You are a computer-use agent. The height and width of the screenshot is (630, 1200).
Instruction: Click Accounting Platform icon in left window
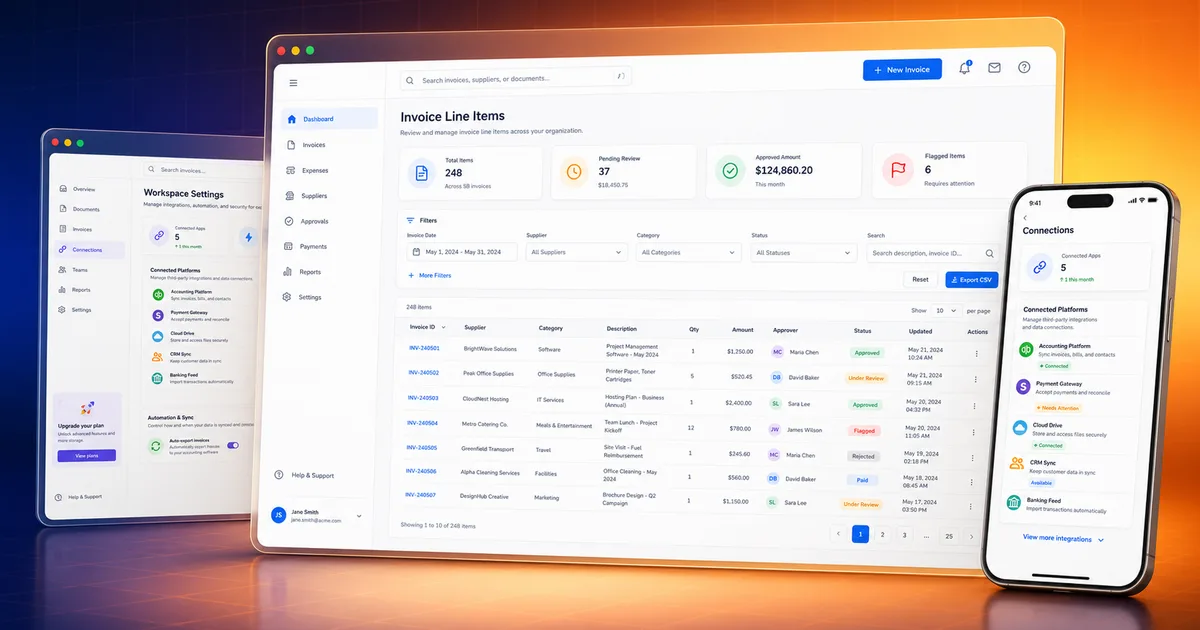pyautogui.click(x=158, y=295)
